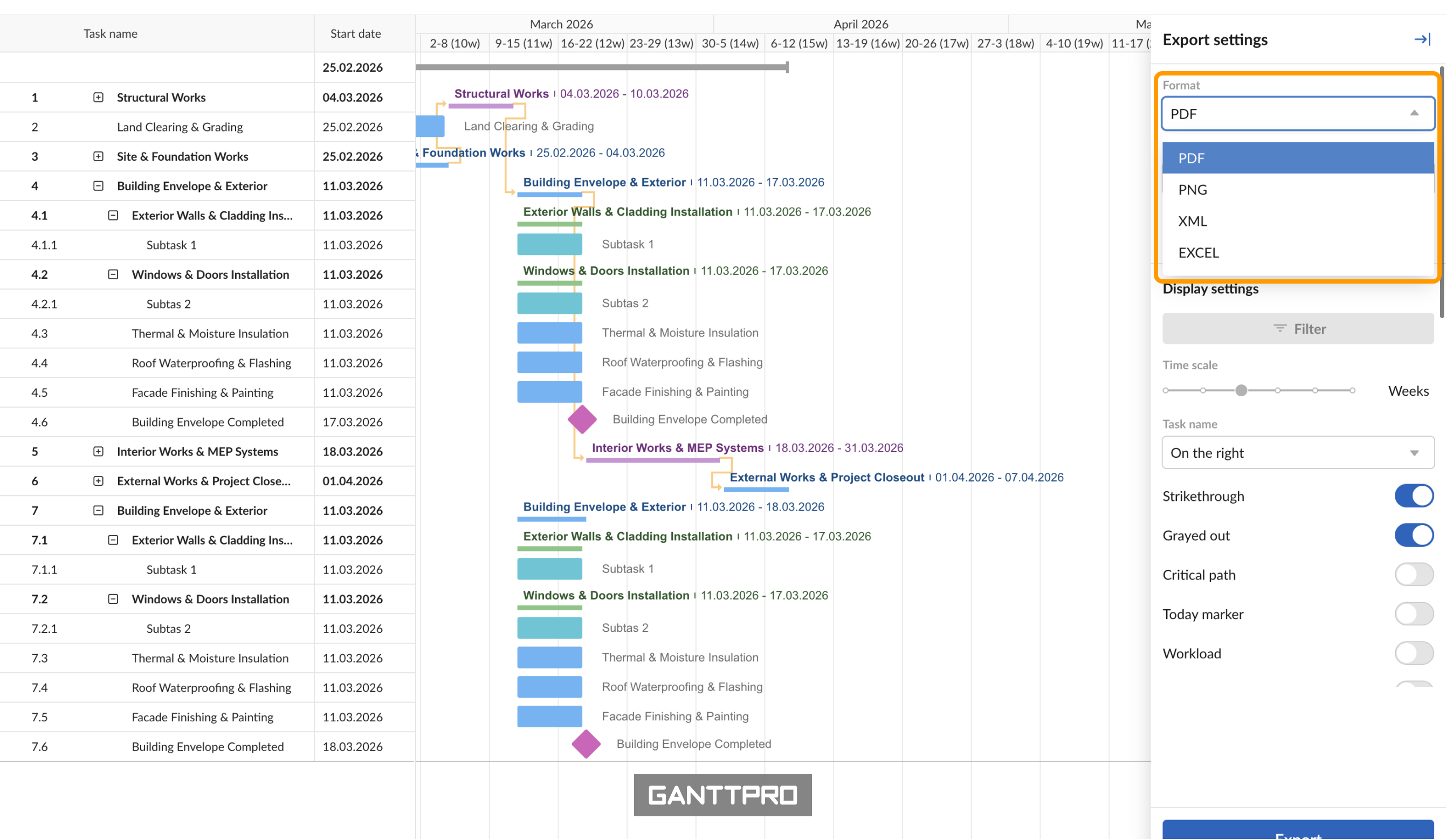This screenshot has width=1446, height=840.
Task: Collapse row 7.2 Windows & Doors Installation
Action: pyautogui.click(x=113, y=599)
